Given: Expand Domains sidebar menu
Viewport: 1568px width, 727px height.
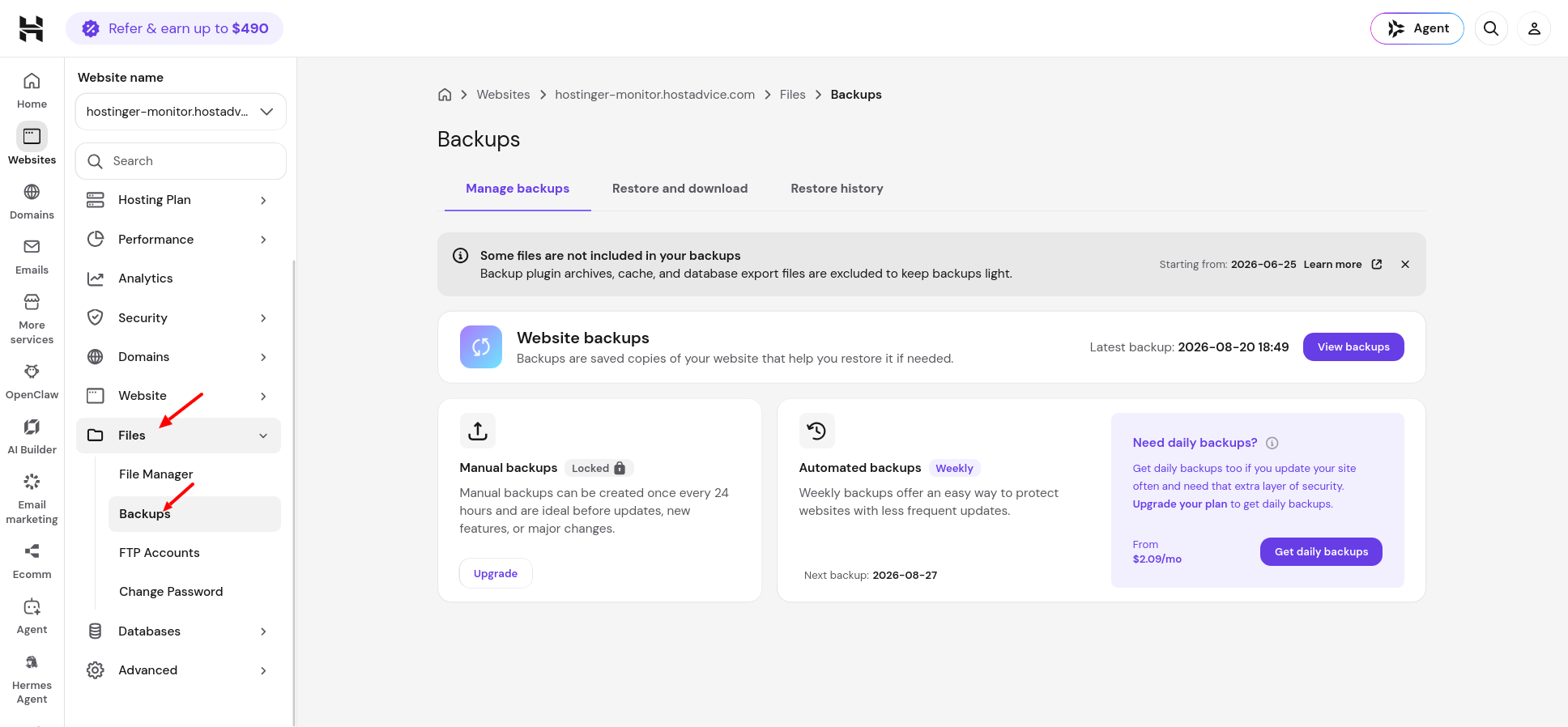Looking at the screenshot, I should [x=178, y=357].
